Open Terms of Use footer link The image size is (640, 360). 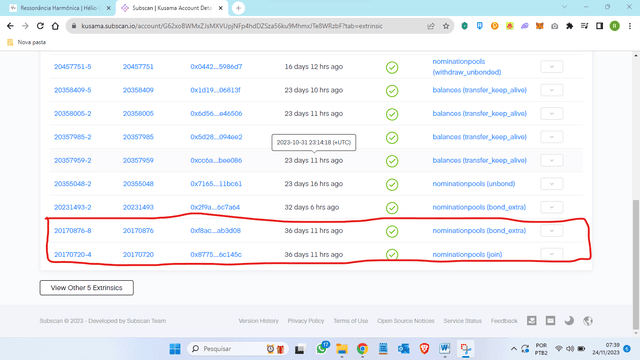pyautogui.click(x=351, y=321)
